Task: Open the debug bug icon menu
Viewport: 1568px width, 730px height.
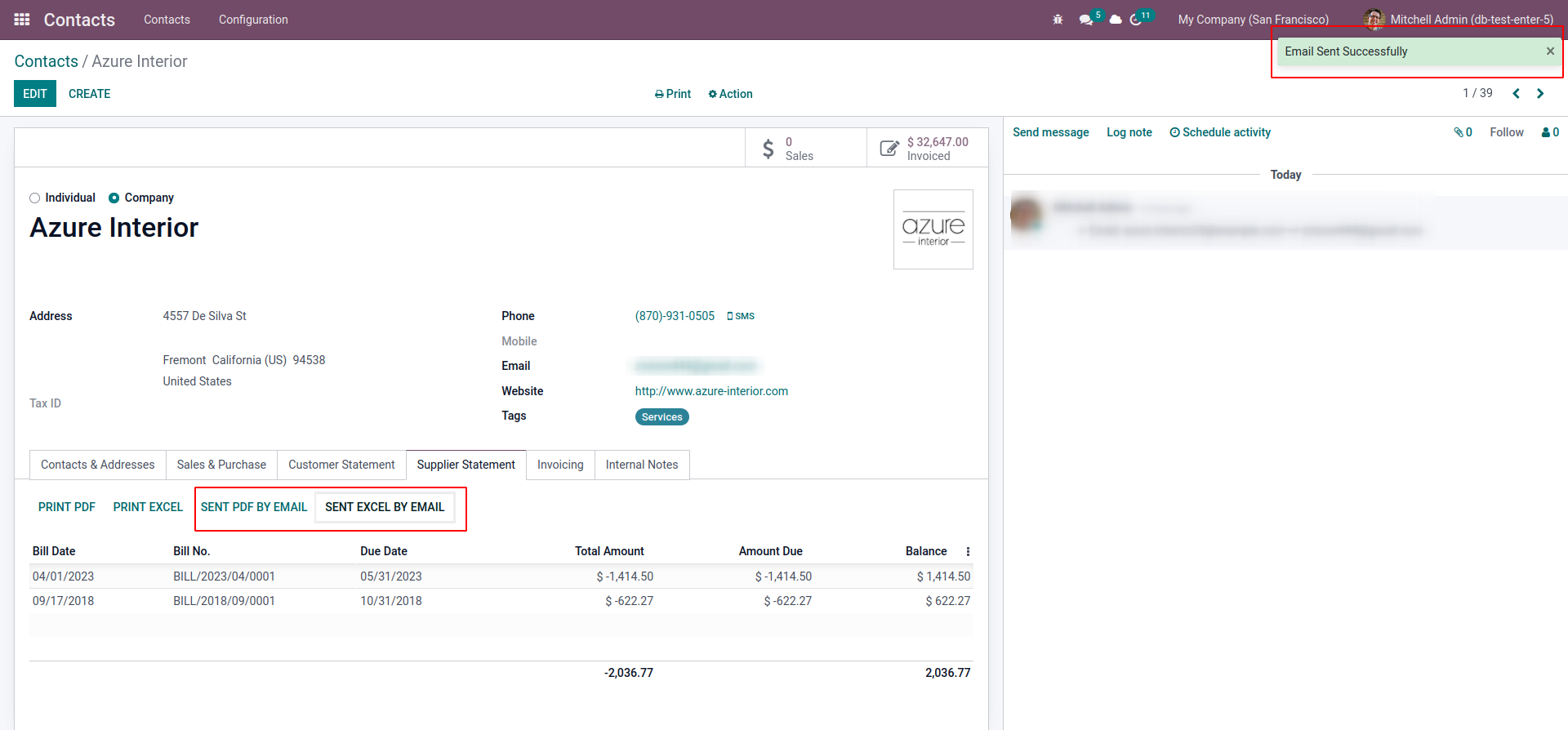Action: [1058, 20]
